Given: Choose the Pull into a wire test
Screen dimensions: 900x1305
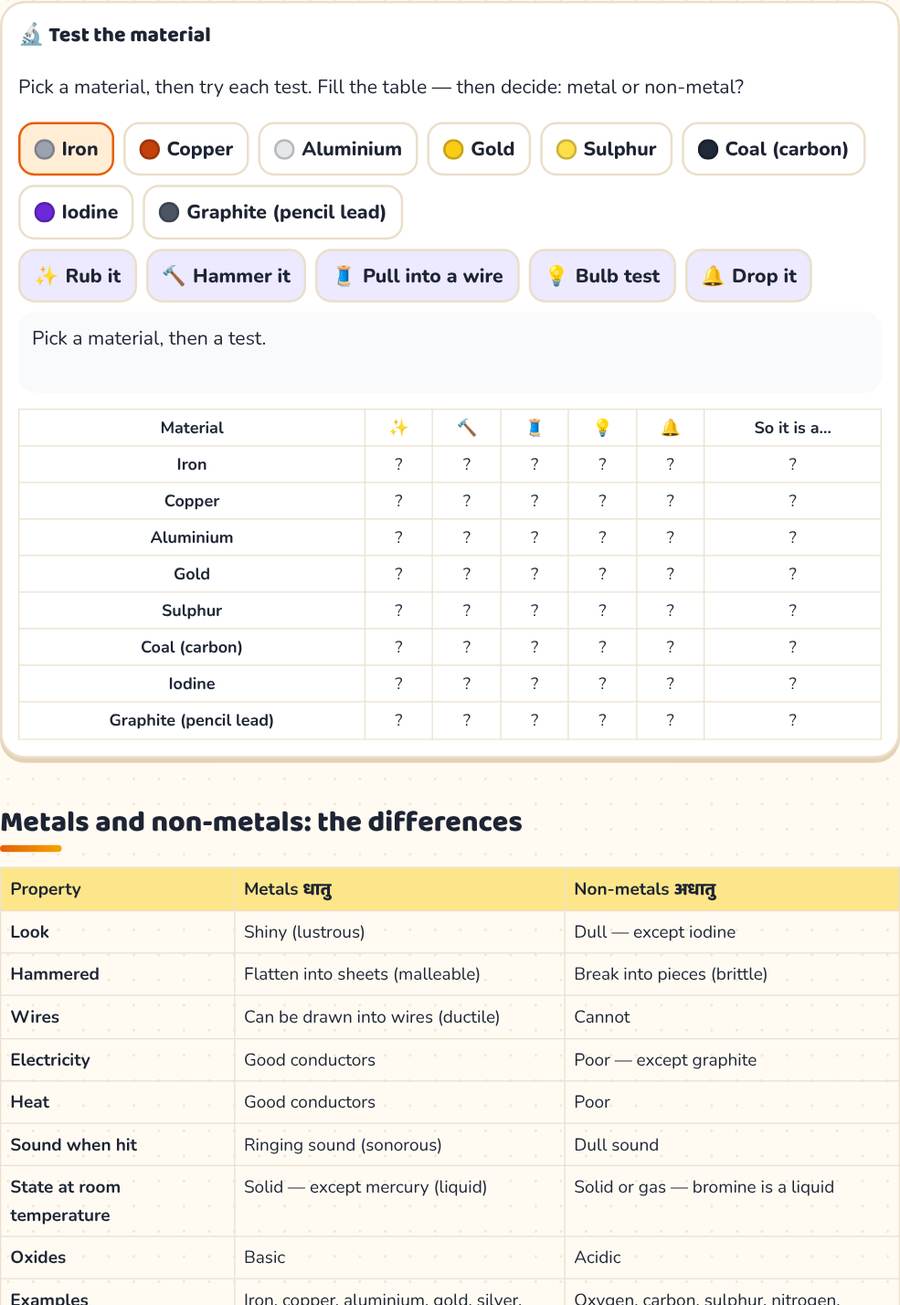Looking at the screenshot, I should (418, 276).
